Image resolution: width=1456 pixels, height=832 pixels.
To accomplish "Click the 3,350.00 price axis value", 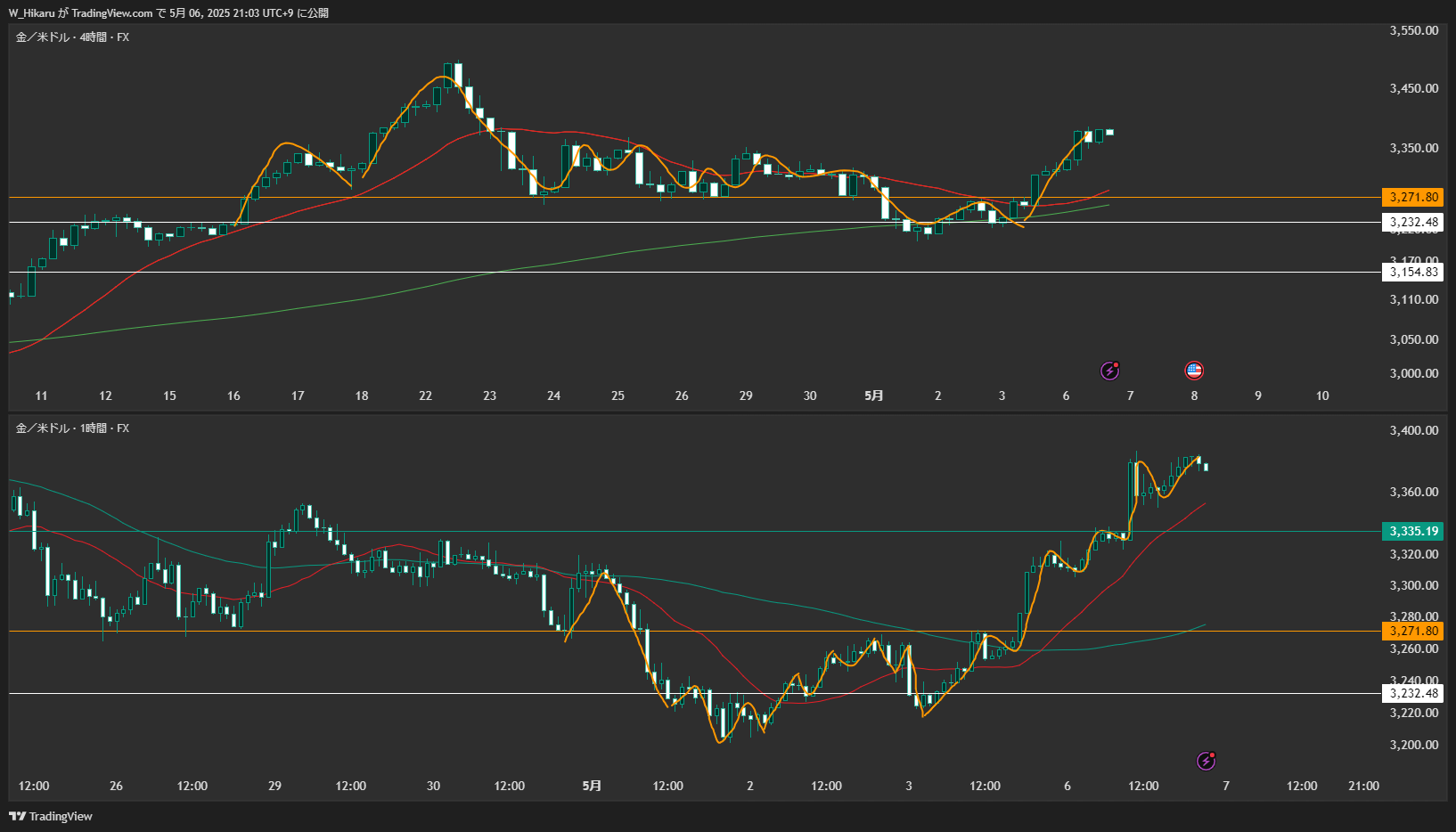I will (1414, 148).
